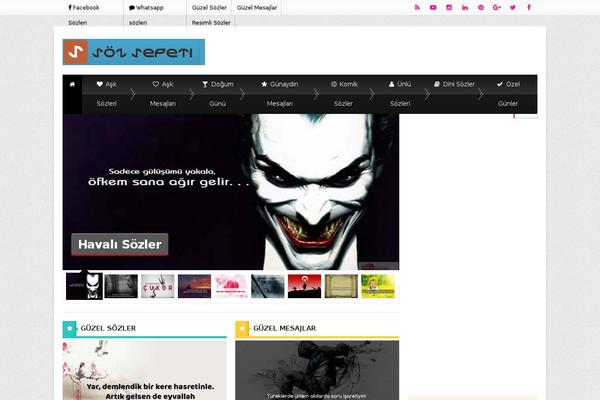The height and width of the screenshot is (400, 600).
Task: Select the dark gray second slider thumbnail
Action: coord(121,286)
